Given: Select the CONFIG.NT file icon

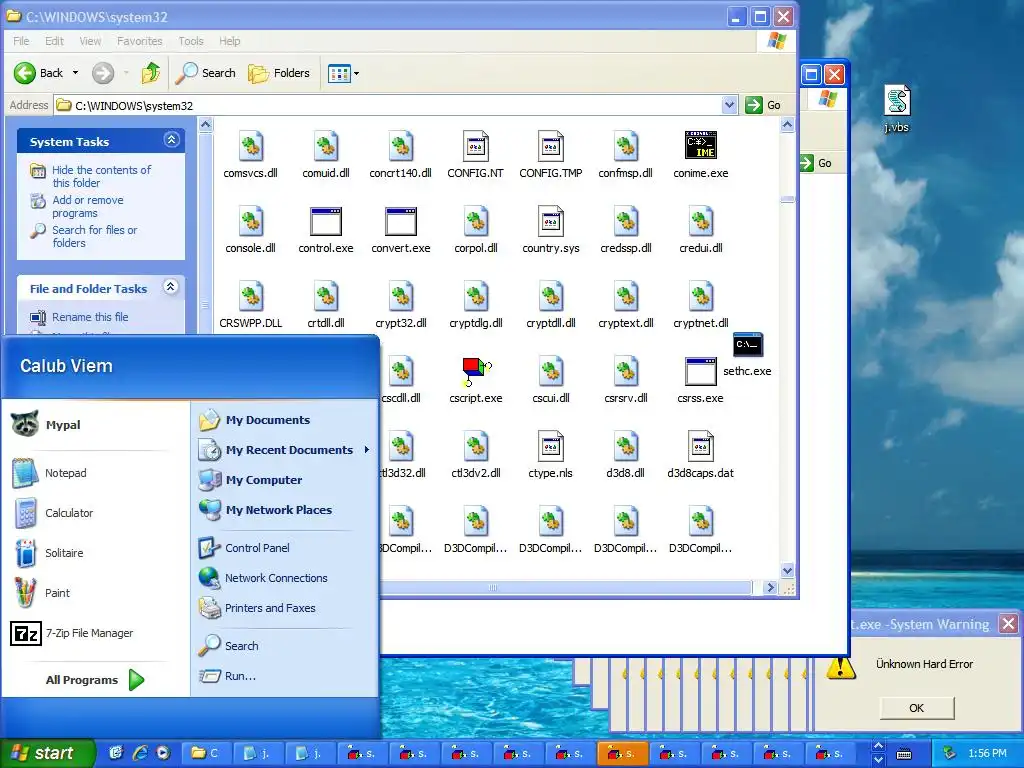Looking at the screenshot, I should pyautogui.click(x=475, y=146).
